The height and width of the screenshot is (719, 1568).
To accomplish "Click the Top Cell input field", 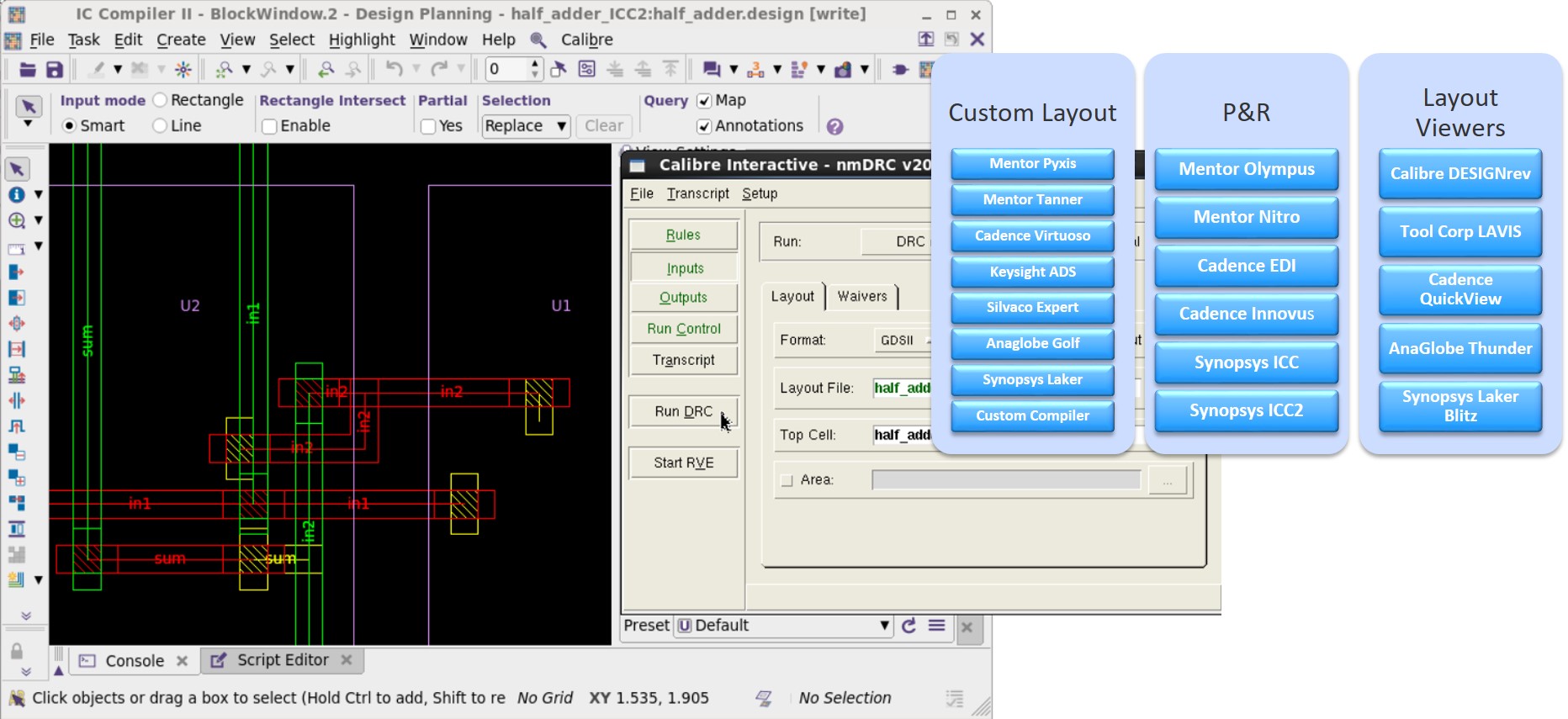I will [x=903, y=435].
